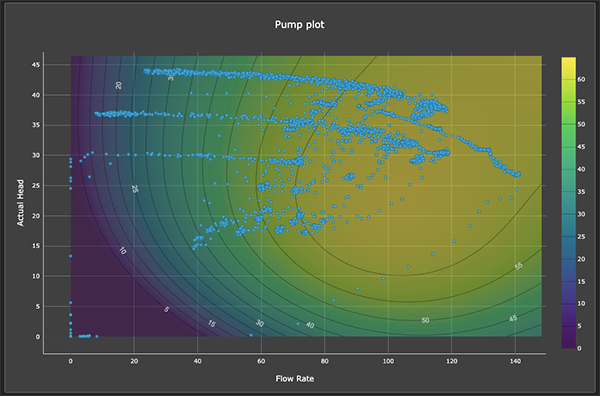Click y-axis tick label 35
Image resolution: width=600 pixels, height=396 pixels.
36,125
